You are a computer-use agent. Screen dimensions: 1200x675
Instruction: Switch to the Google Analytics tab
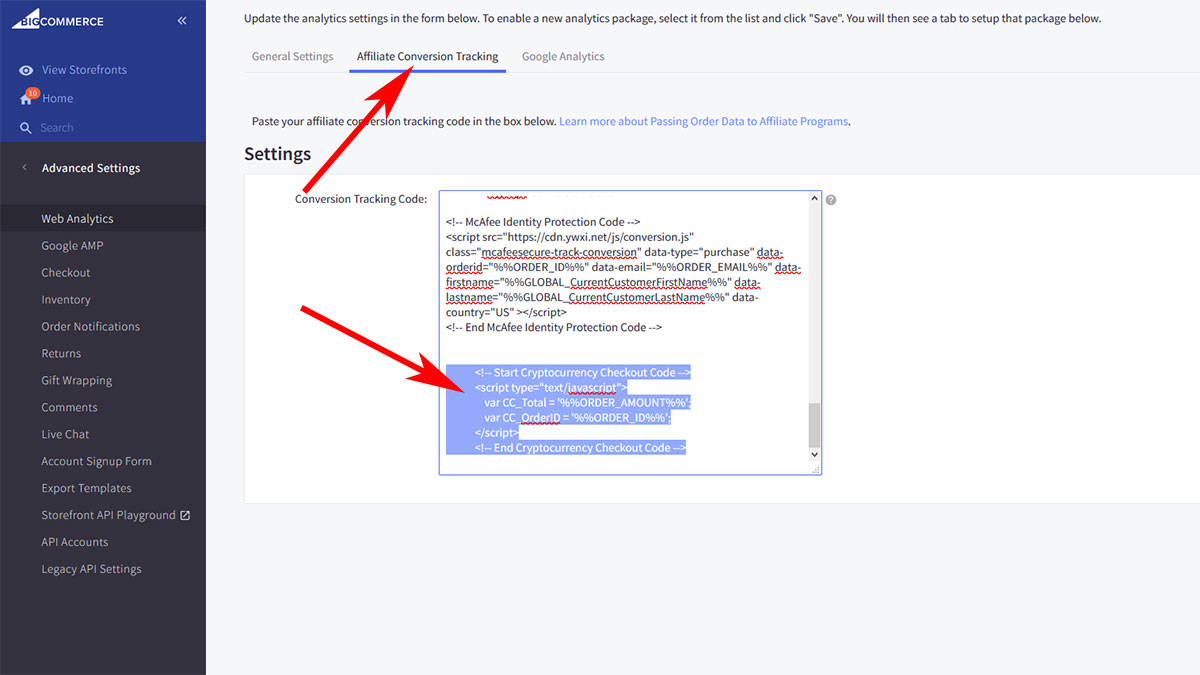pyautogui.click(x=563, y=57)
